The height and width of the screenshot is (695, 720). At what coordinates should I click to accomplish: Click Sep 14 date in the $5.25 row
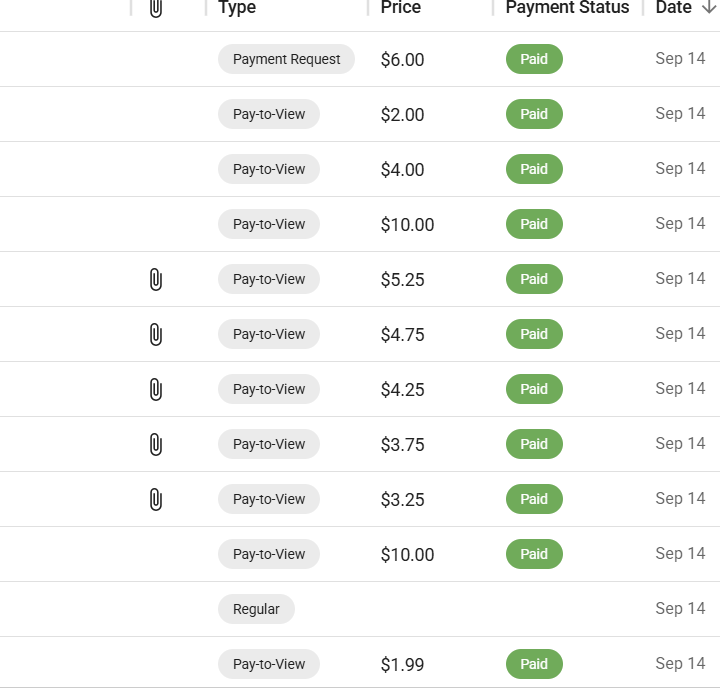coord(680,278)
